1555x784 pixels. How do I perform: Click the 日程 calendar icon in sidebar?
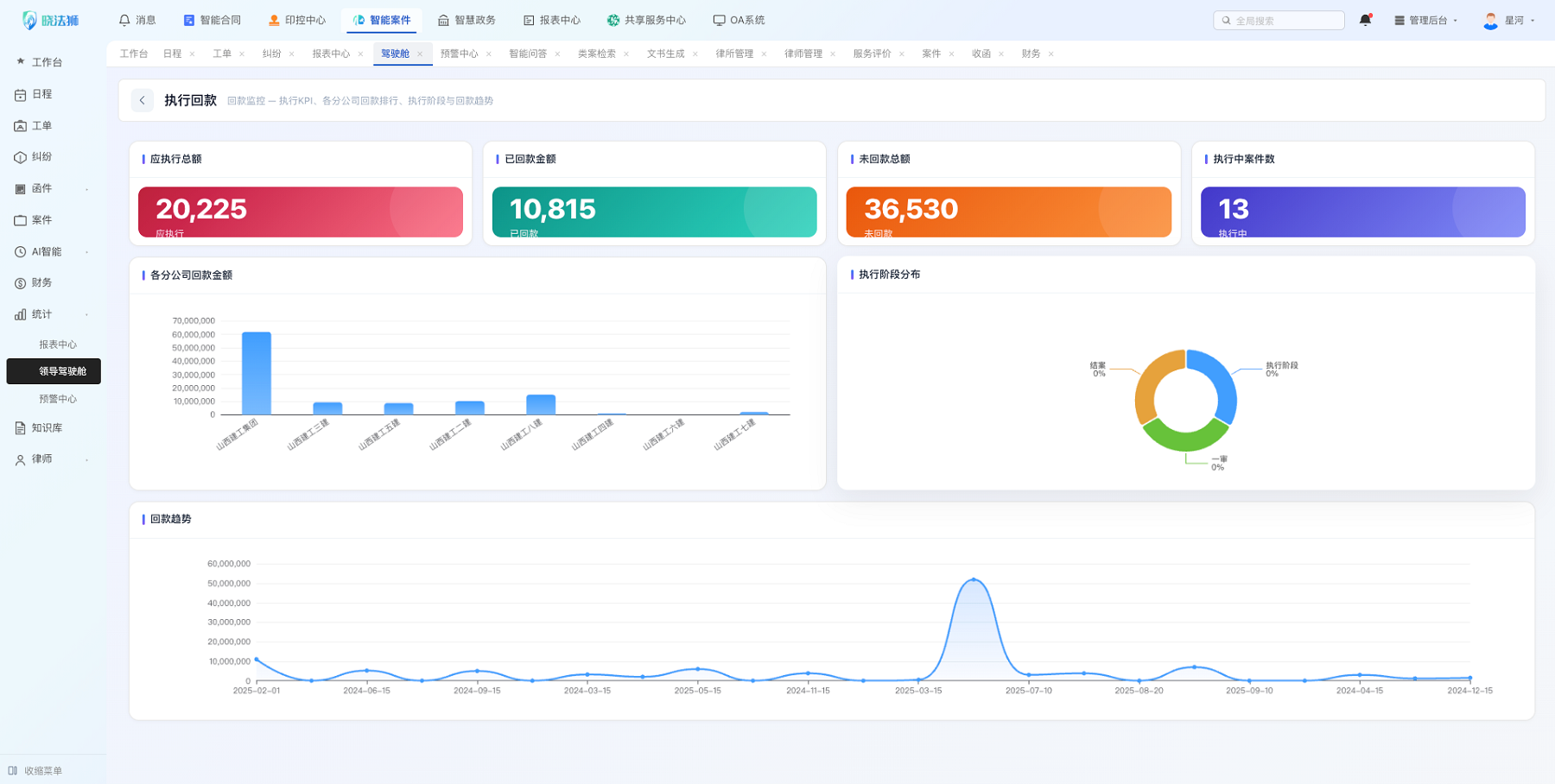pyautogui.click(x=21, y=94)
